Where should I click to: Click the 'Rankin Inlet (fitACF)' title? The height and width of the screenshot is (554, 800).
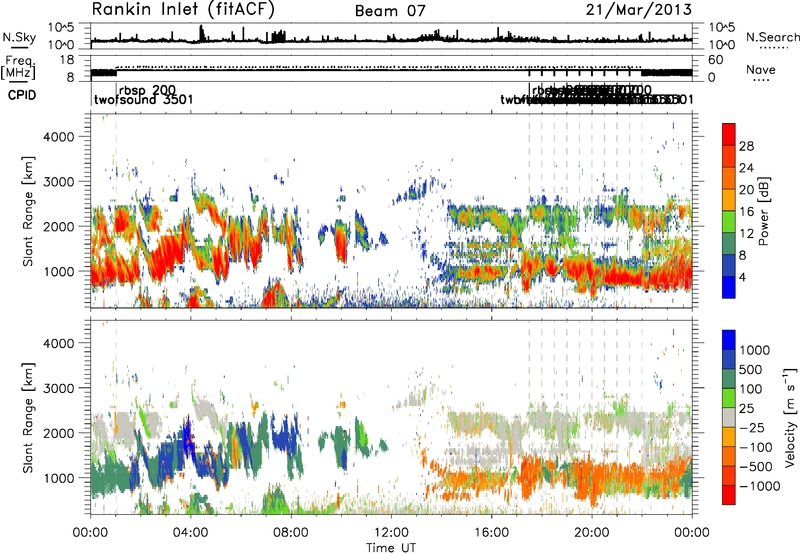pos(183,9)
